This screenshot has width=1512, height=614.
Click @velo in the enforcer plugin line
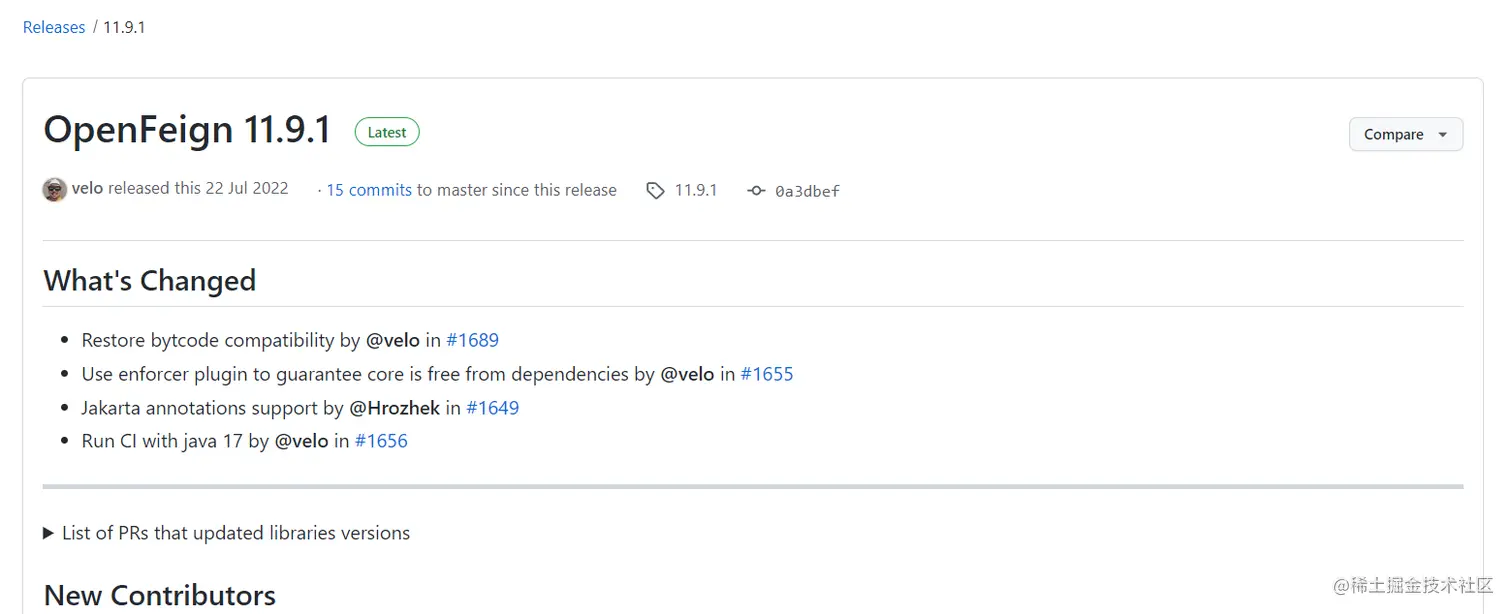click(687, 374)
